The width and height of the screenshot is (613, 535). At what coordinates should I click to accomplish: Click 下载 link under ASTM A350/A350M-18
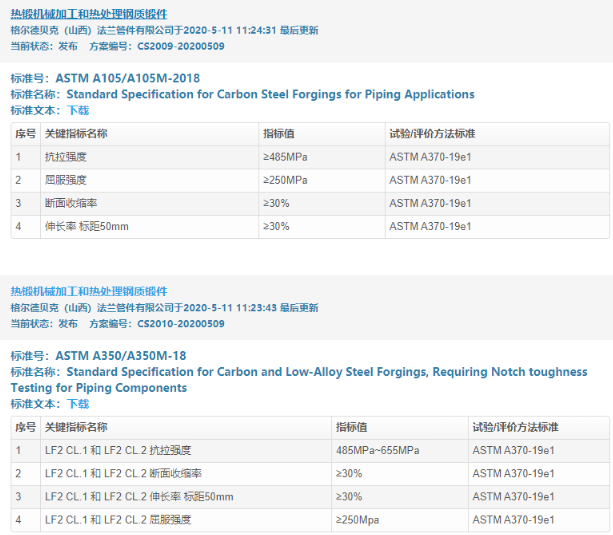[x=77, y=404]
